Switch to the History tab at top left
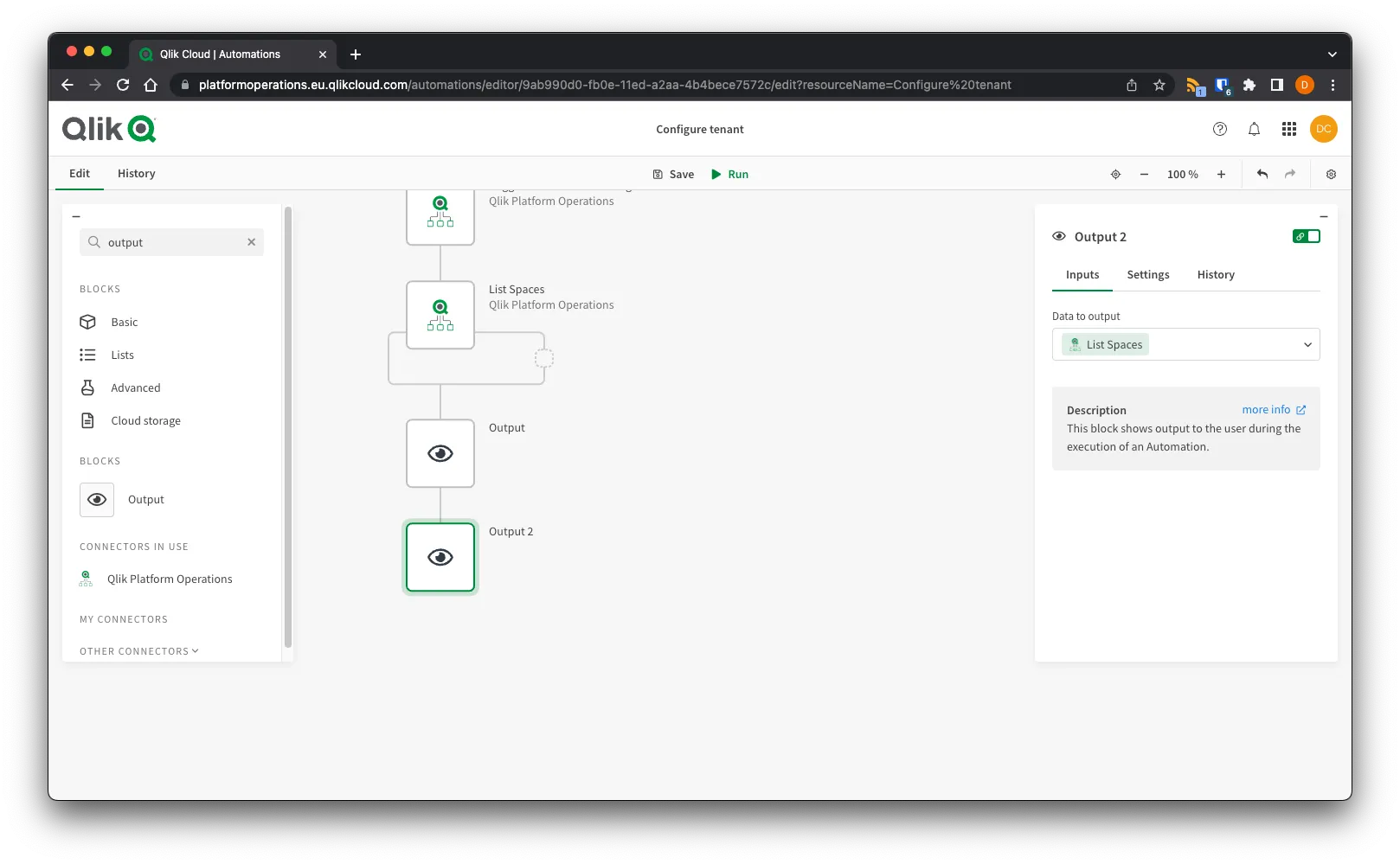Image resolution: width=1400 pixels, height=864 pixels. click(x=136, y=173)
